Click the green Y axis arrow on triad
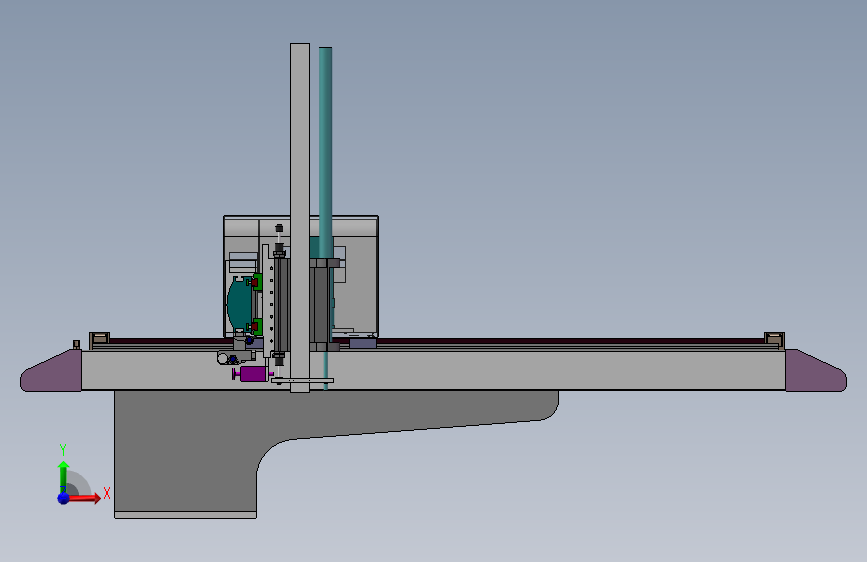The height and width of the screenshot is (562, 867). (63, 476)
